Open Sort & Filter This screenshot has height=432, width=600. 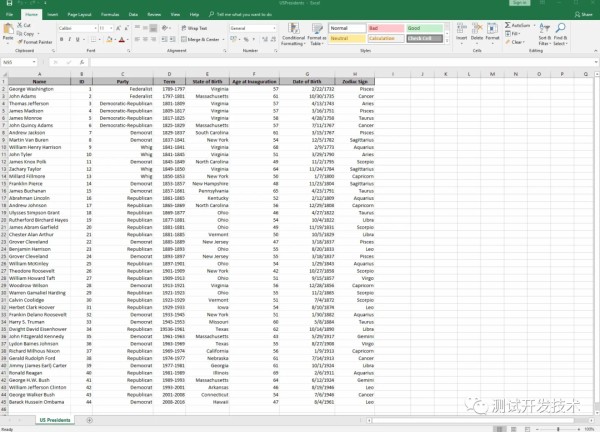[544, 34]
